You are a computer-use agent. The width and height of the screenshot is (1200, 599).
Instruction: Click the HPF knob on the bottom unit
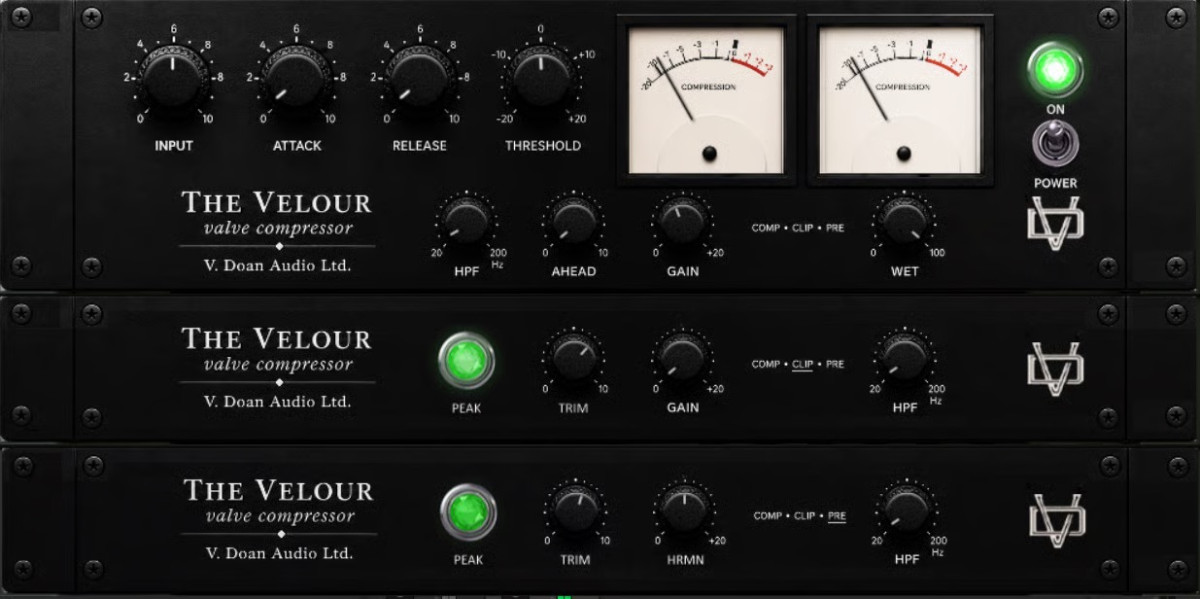(906, 510)
